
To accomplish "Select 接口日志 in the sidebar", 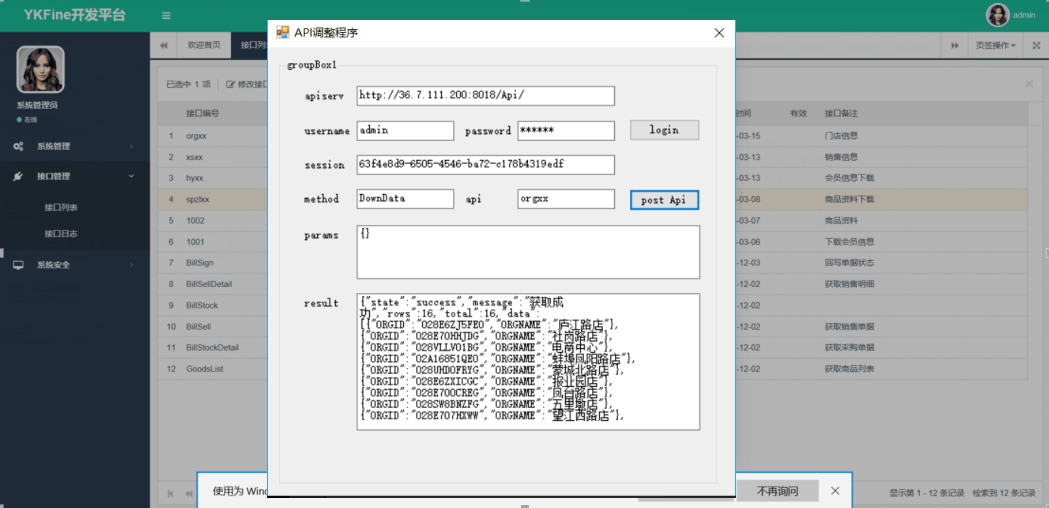I will tap(61, 234).
